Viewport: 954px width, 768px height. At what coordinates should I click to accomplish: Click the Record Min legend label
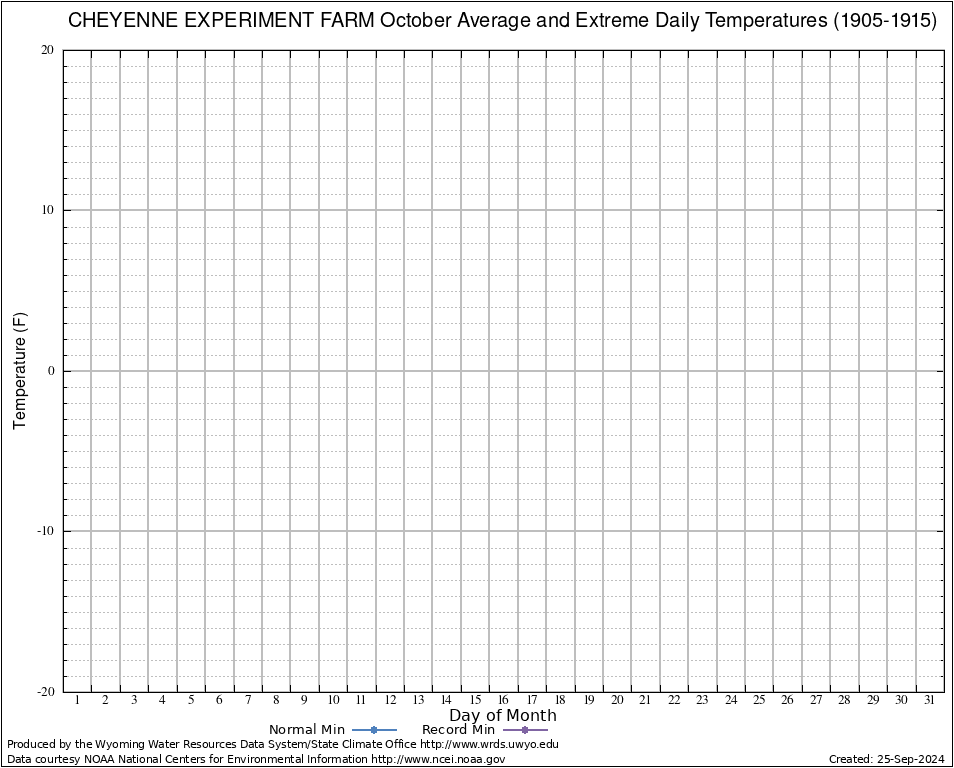click(x=458, y=729)
